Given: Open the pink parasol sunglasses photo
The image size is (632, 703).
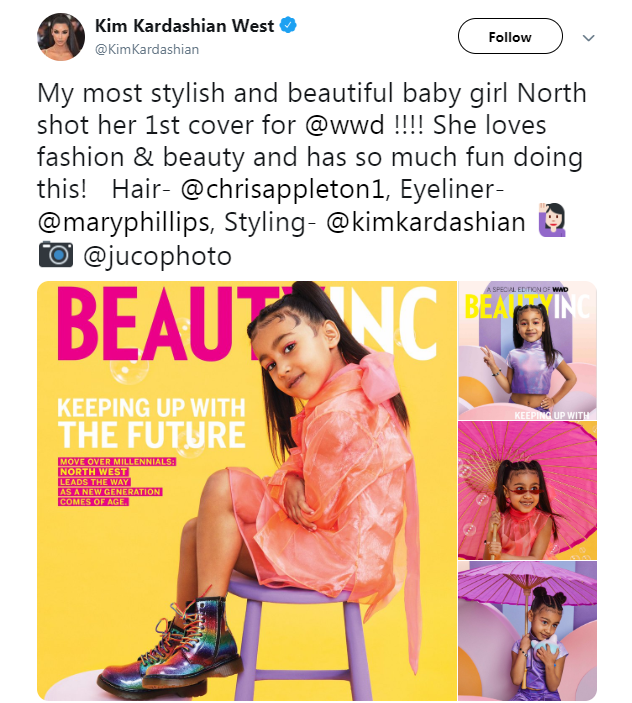Looking at the screenshot, I should [528, 490].
